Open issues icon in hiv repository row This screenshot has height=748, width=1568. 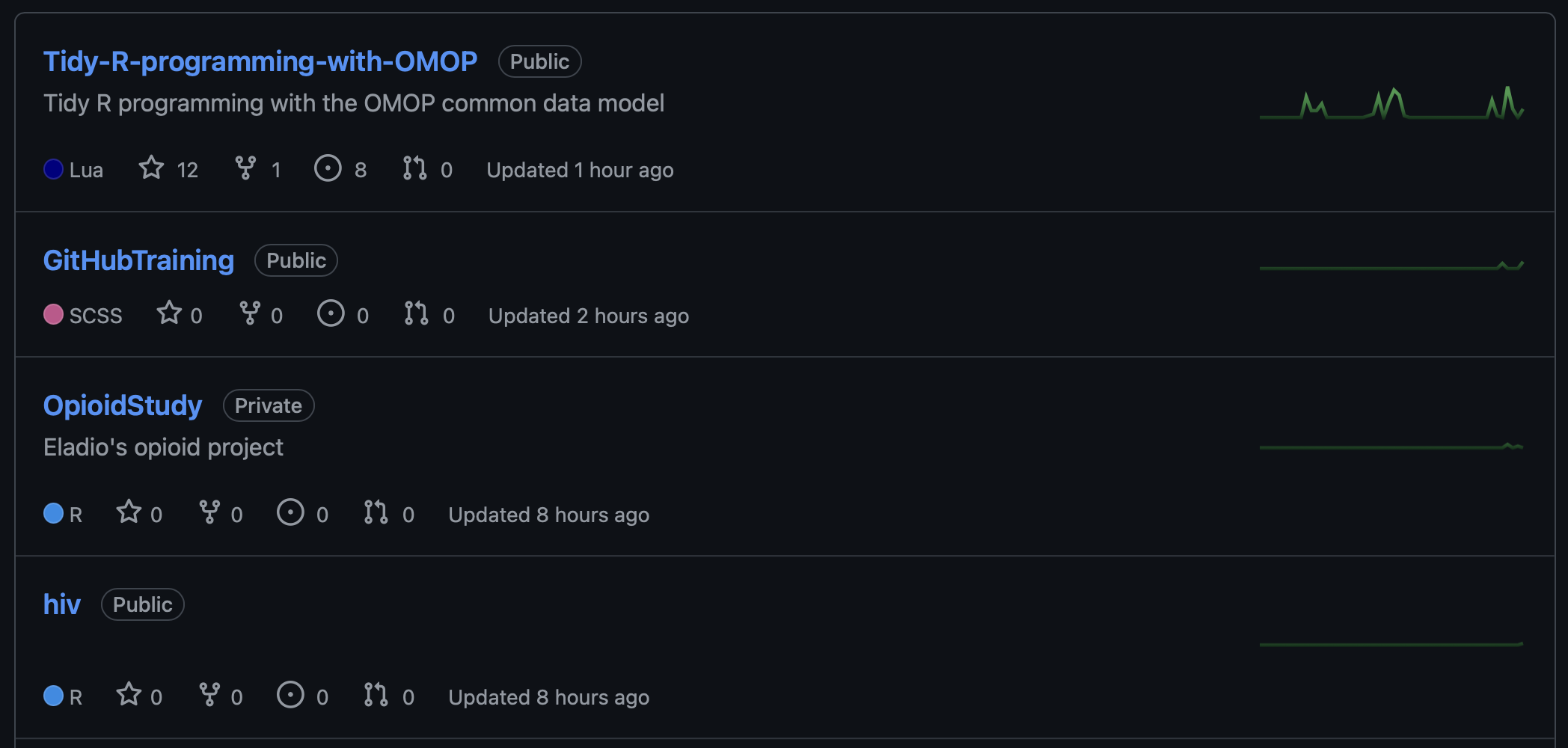(290, 695)
